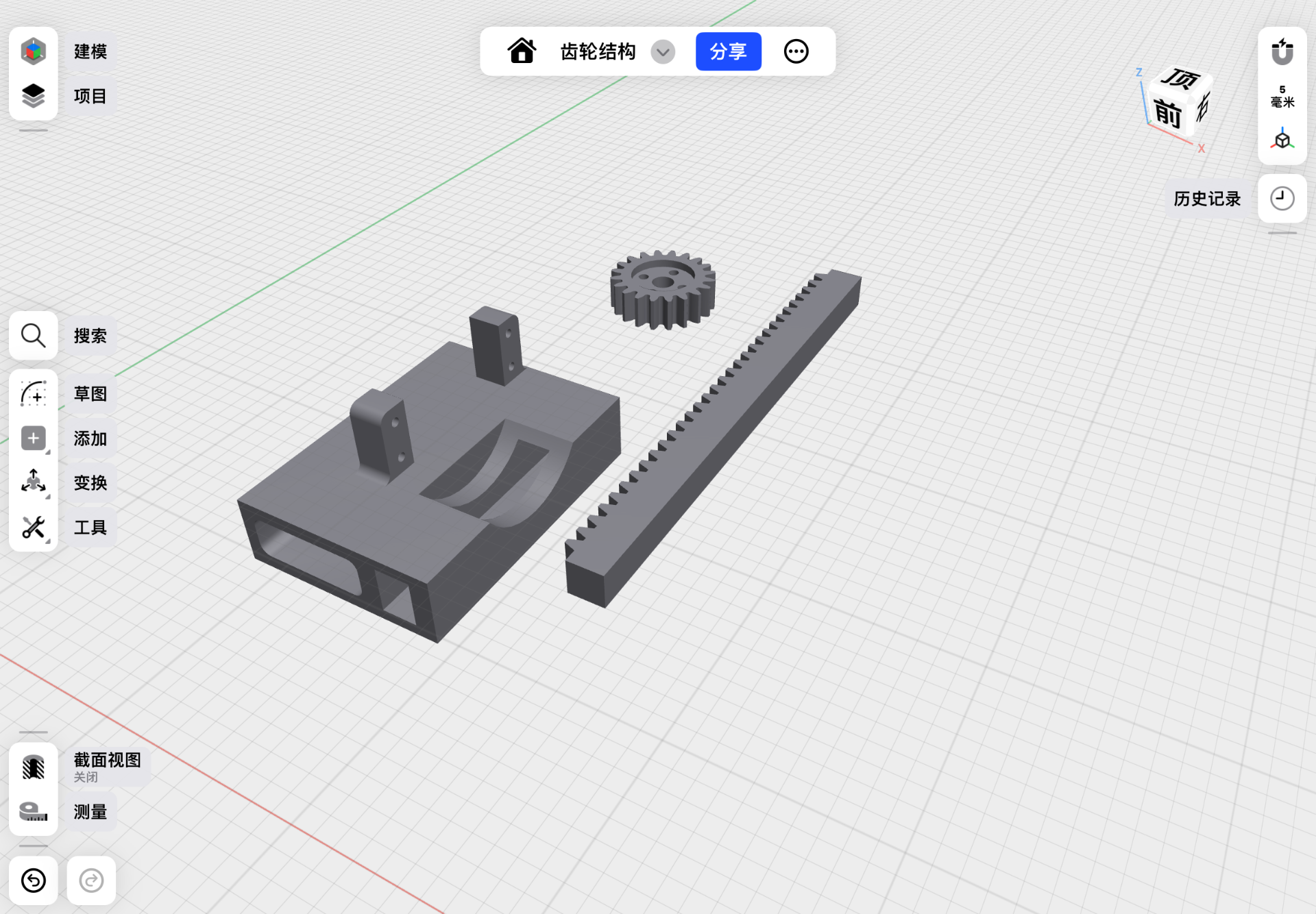
Task: Toggle the orthographic view cube icon
Action: point(1282,140)
